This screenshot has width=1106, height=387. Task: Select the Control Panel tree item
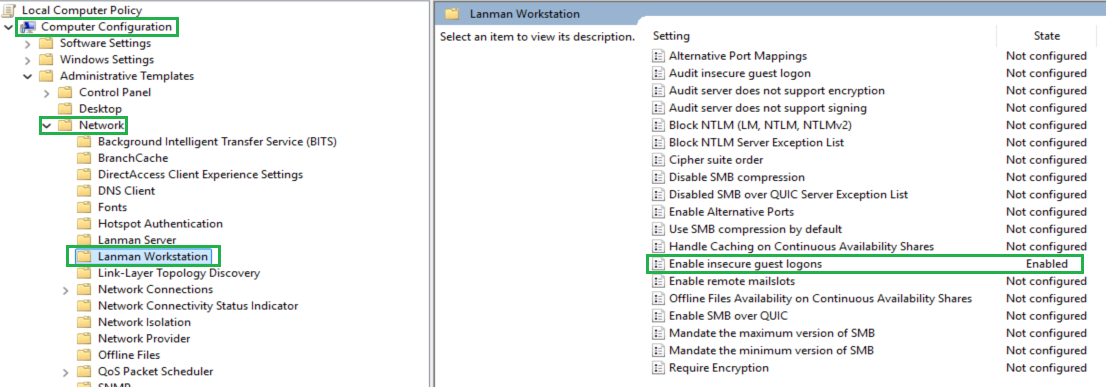115,92
